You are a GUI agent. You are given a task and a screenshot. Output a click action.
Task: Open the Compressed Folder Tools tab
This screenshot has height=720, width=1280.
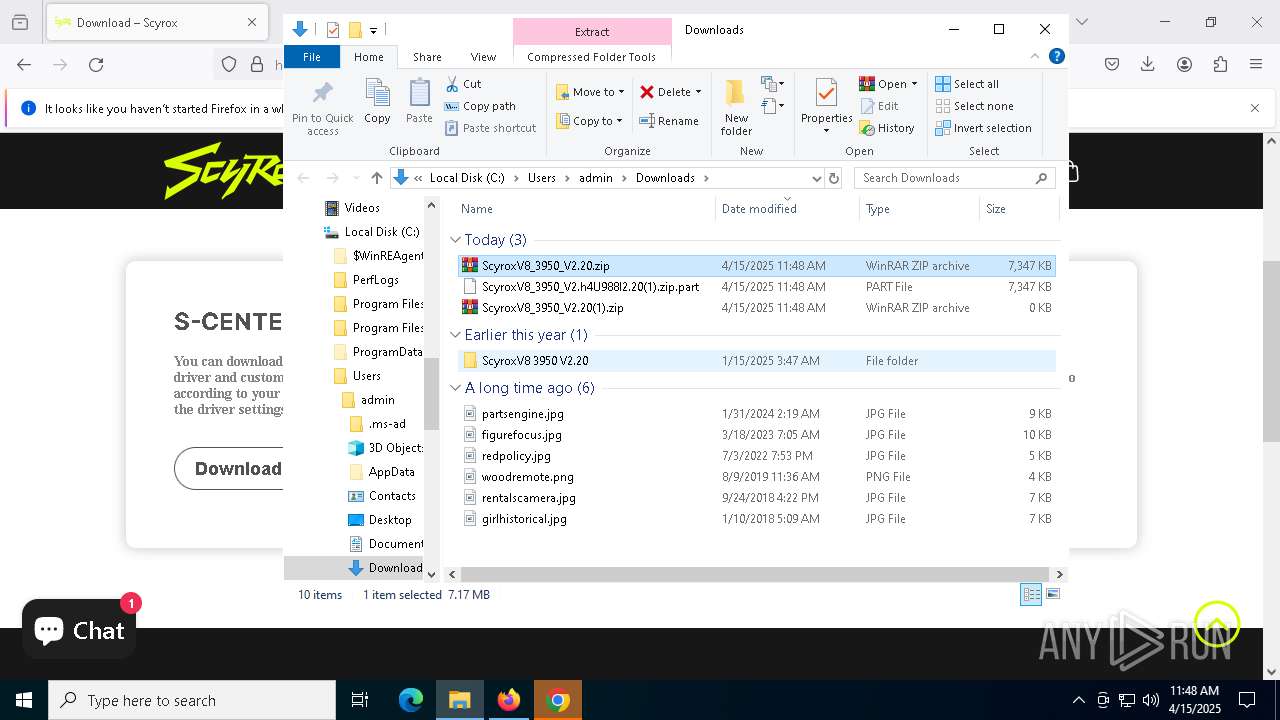tap(591, 57)
